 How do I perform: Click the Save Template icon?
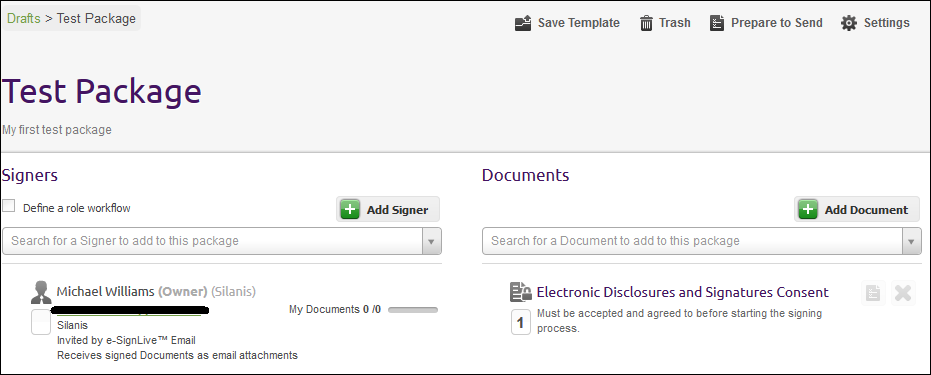pos(523,23)
